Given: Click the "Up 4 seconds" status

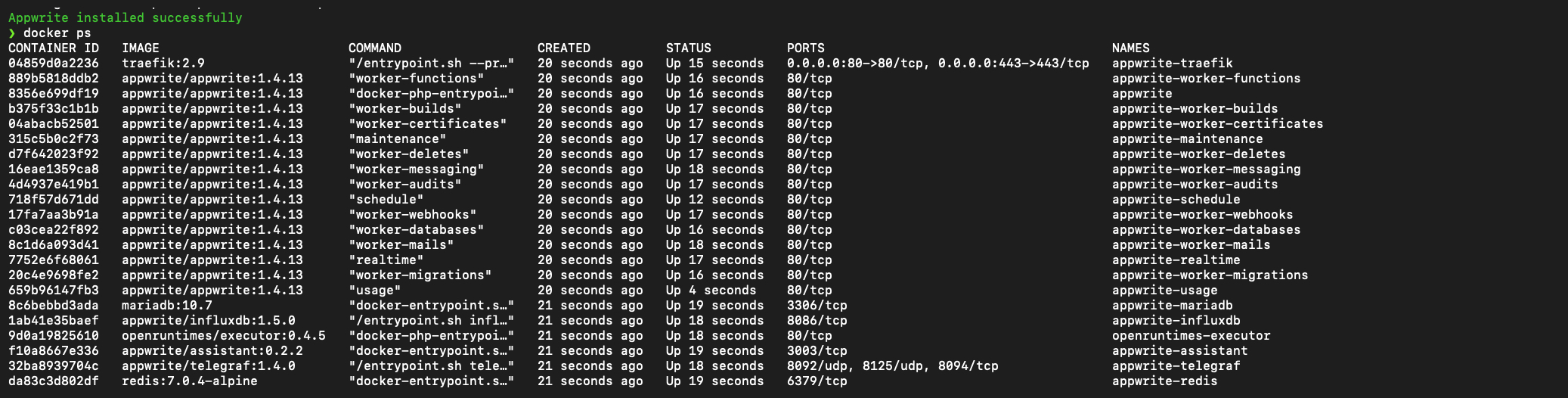Looking at the screenshot, I should tap(711, 291).
